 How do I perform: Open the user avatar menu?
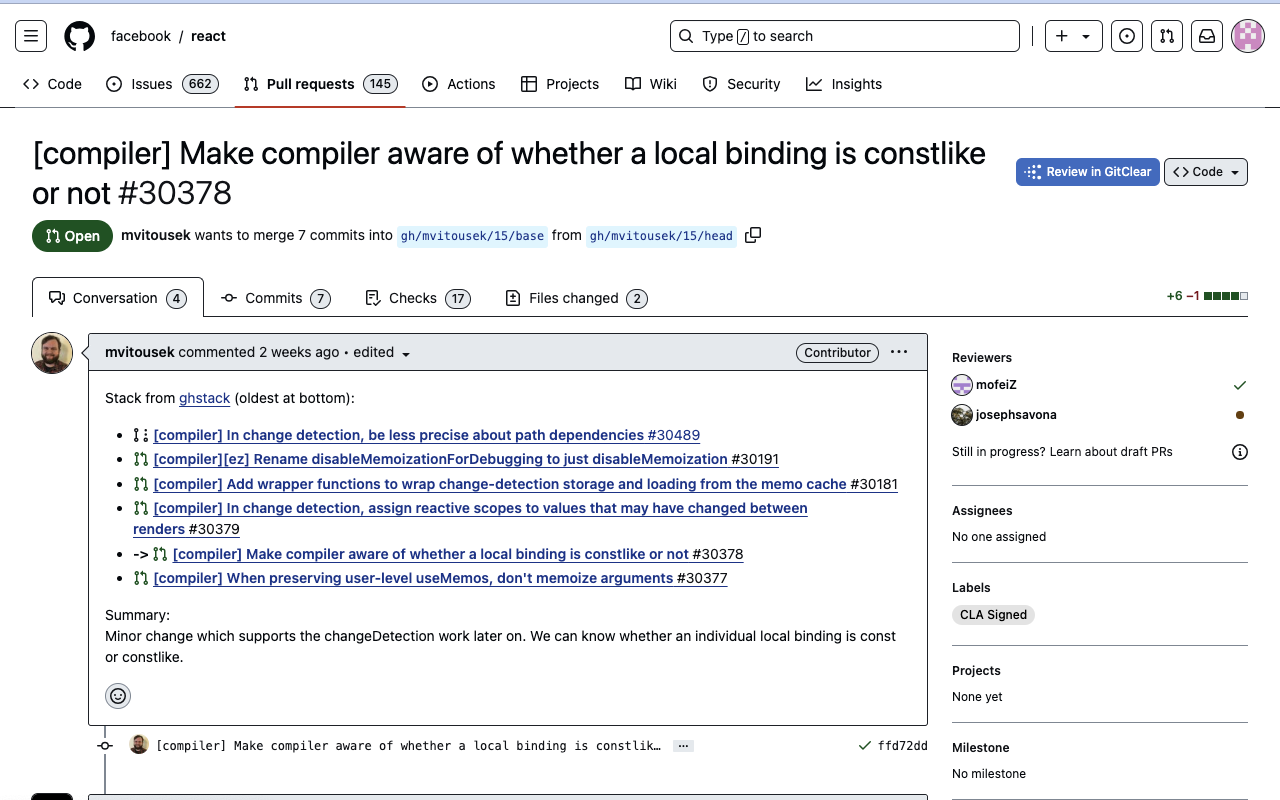point(1248,36)
